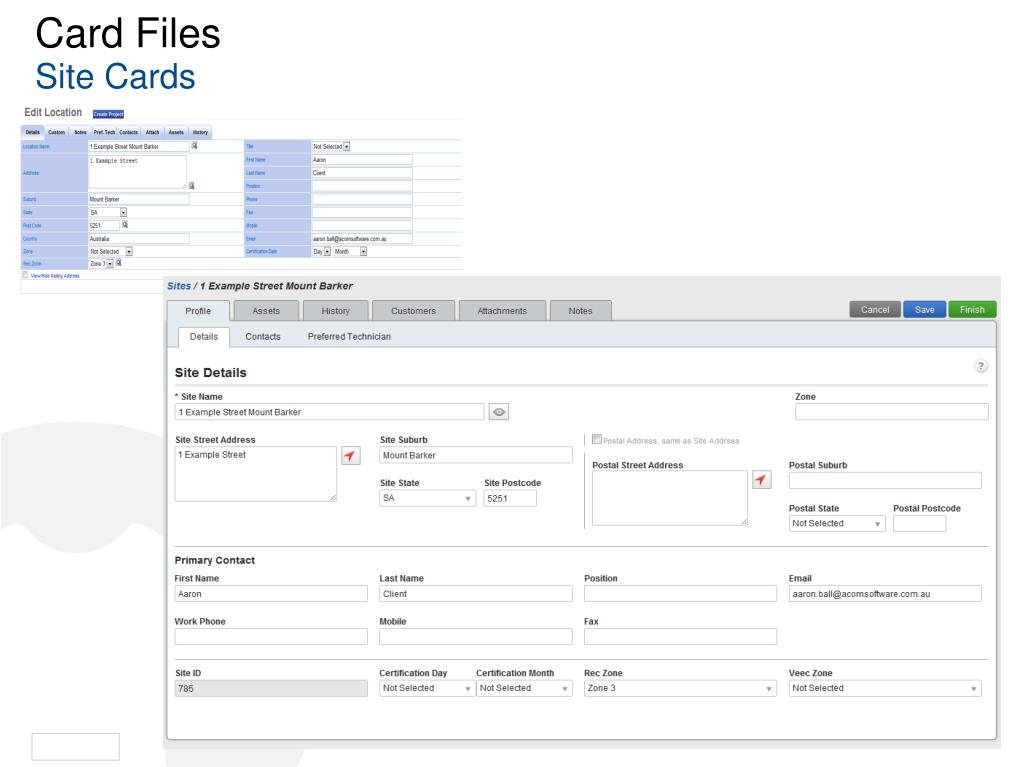Open the Attachments tab
Viewport: 1023px width, 767px height.
502,311
